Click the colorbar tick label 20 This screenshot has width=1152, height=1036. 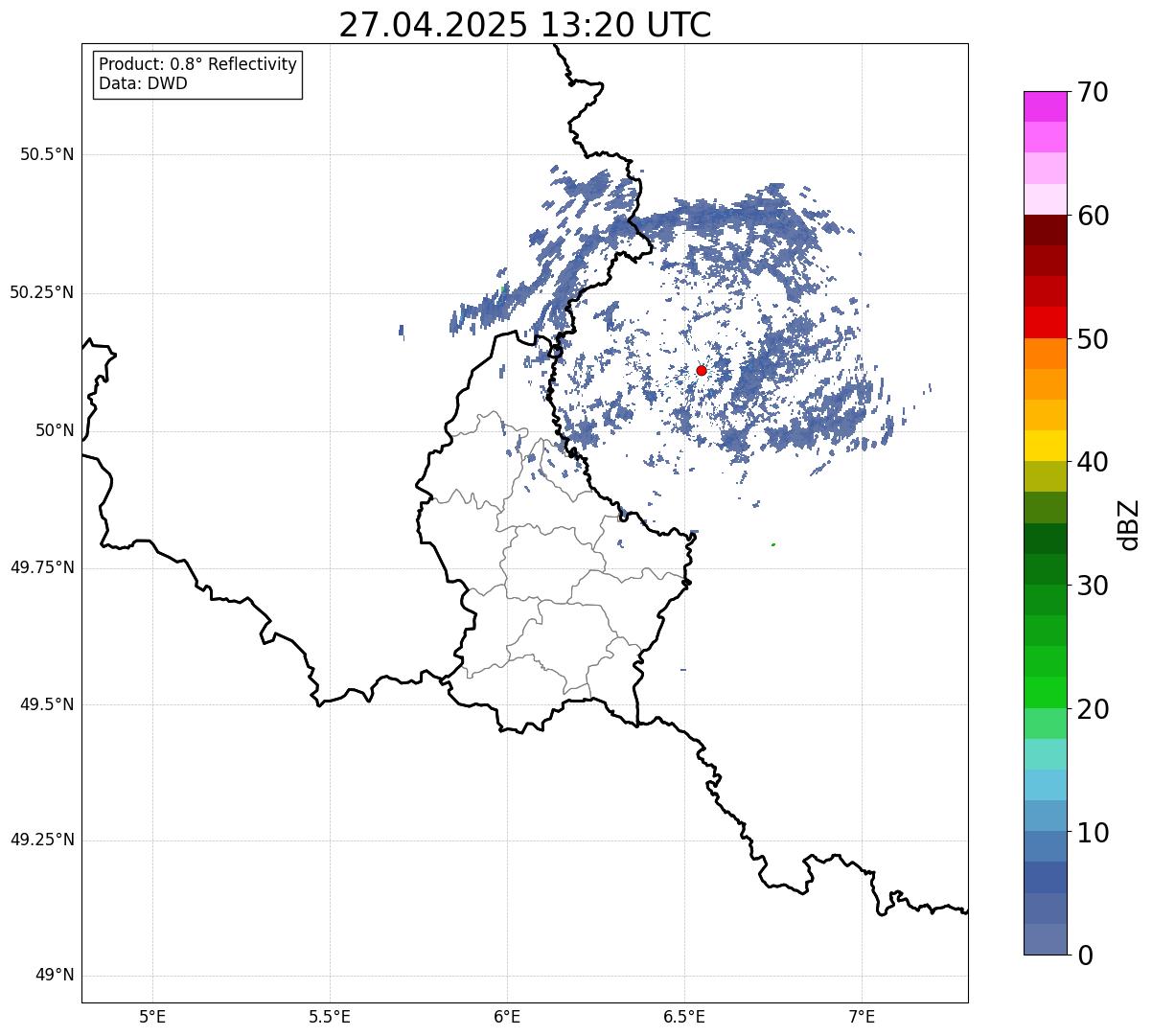pos(1093,709)
